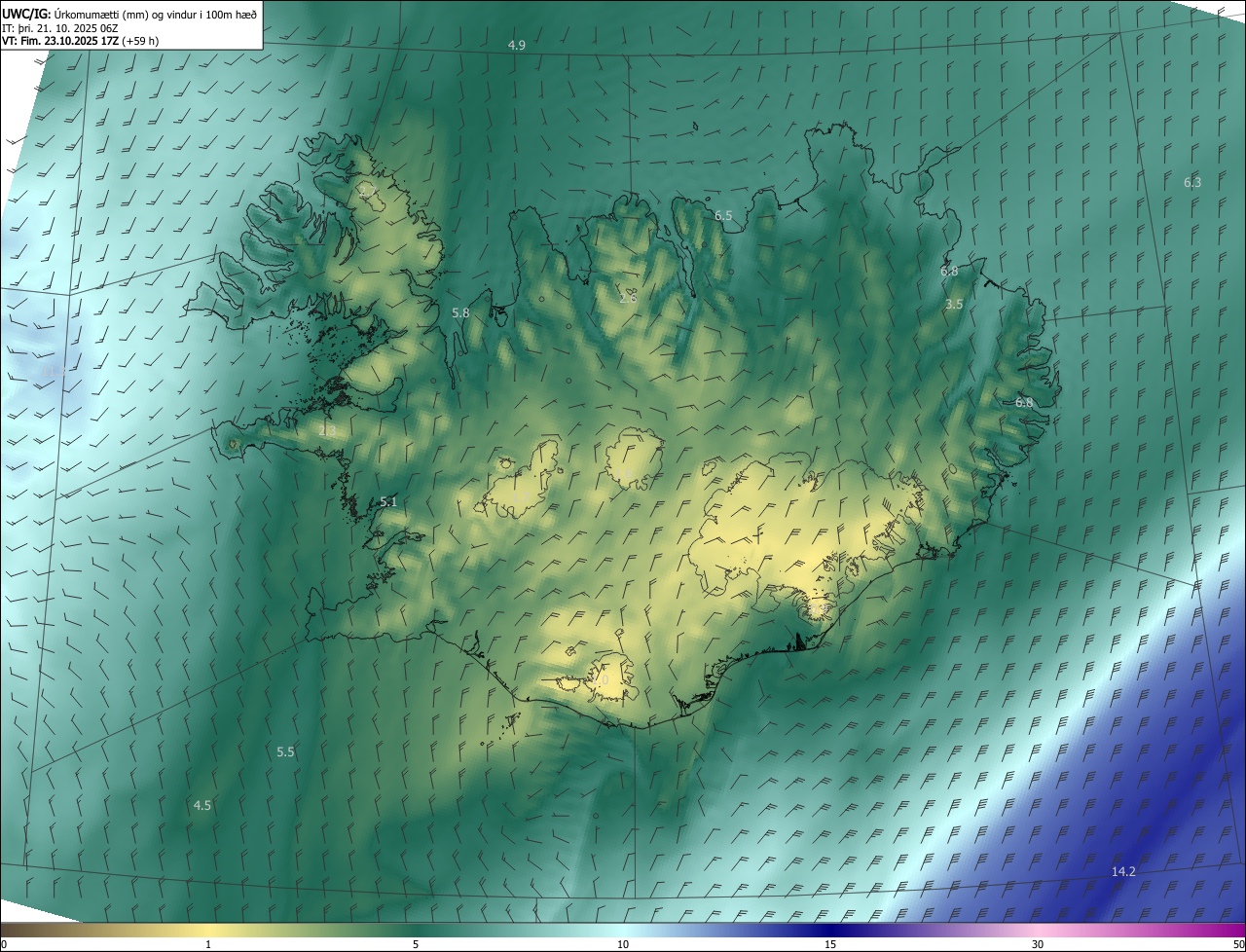This screenshot has height=952, width=1246.
Task: Click the 'VT: Fim. 23.10.2025 17Z (+59 h)' line
Action: (x=80, y=41)
